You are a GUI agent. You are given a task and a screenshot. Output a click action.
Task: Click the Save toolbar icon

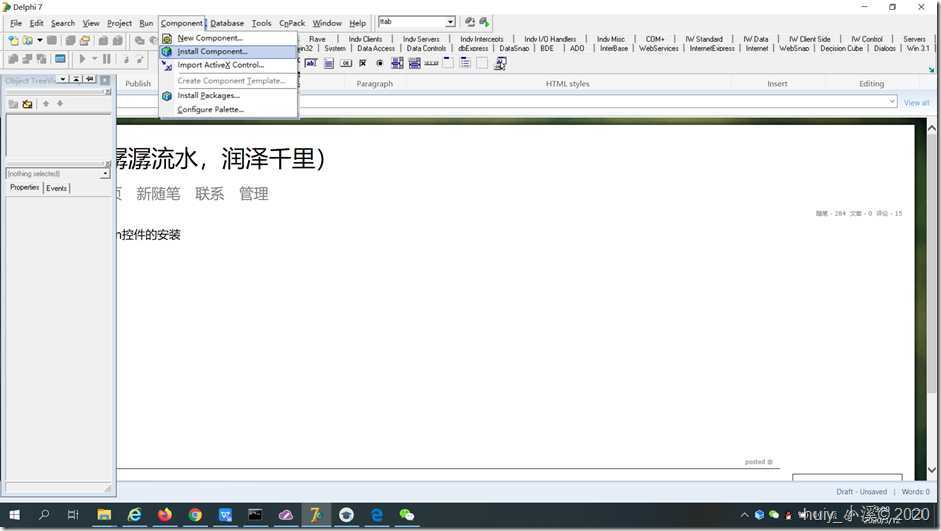tap(52, 41)
